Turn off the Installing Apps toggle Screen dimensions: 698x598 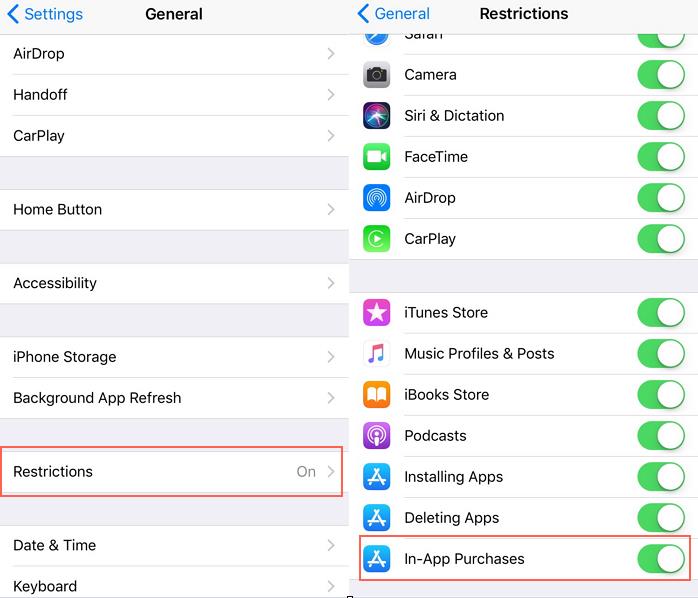661,476
